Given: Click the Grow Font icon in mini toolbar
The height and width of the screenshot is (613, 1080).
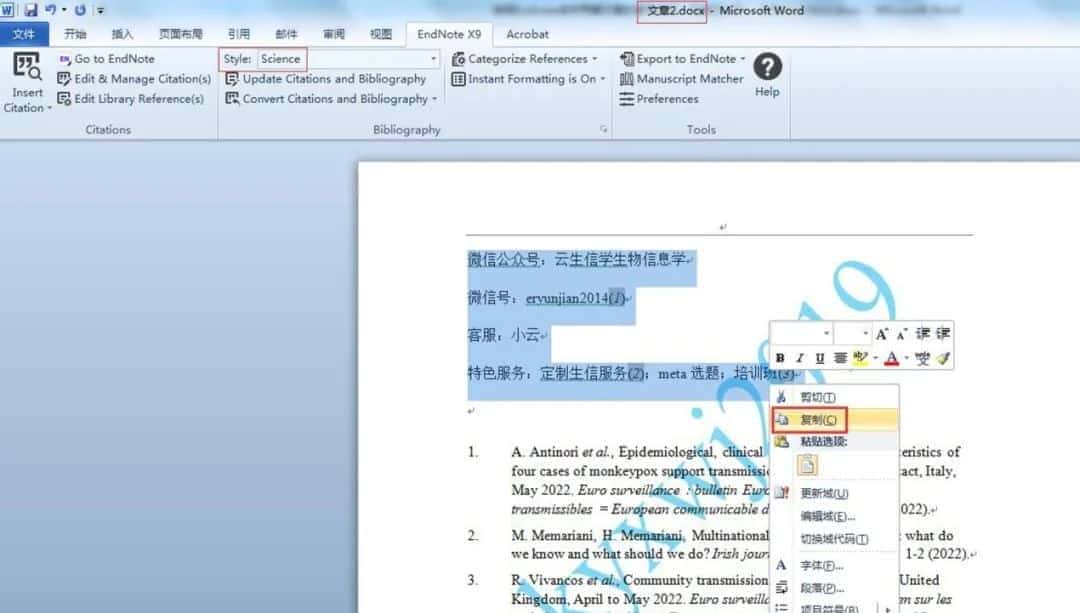Looking at the screenshot, I should point(882,334).
